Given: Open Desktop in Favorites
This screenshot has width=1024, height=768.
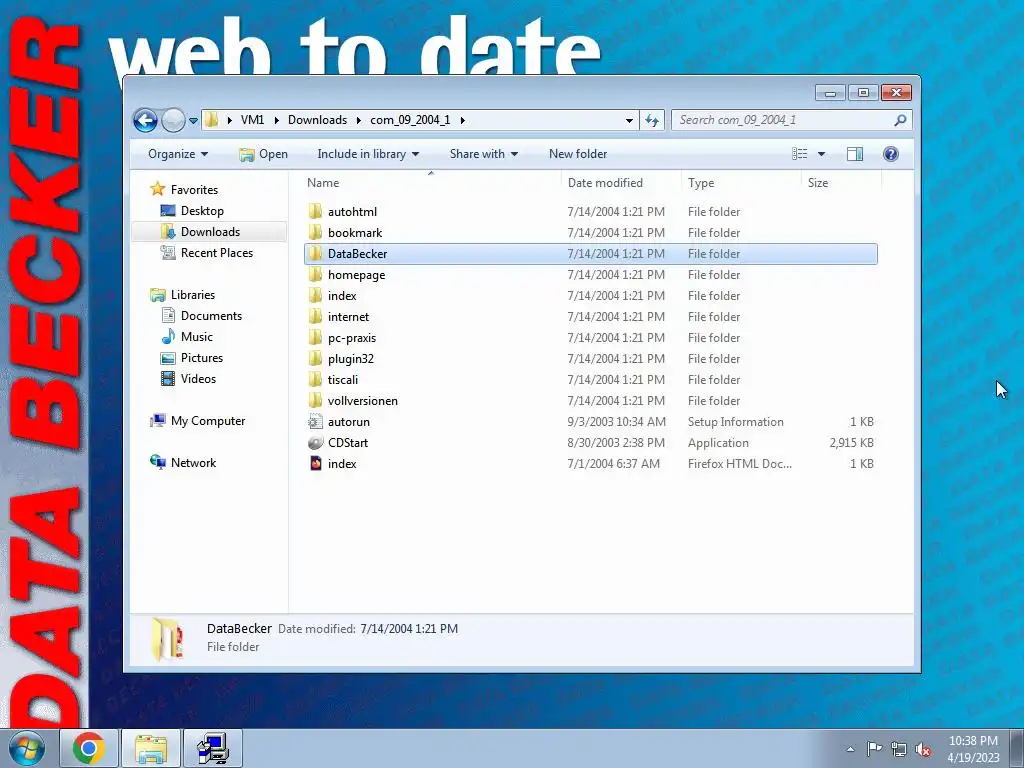Looking at the screenshot, I should click(202, 211).
